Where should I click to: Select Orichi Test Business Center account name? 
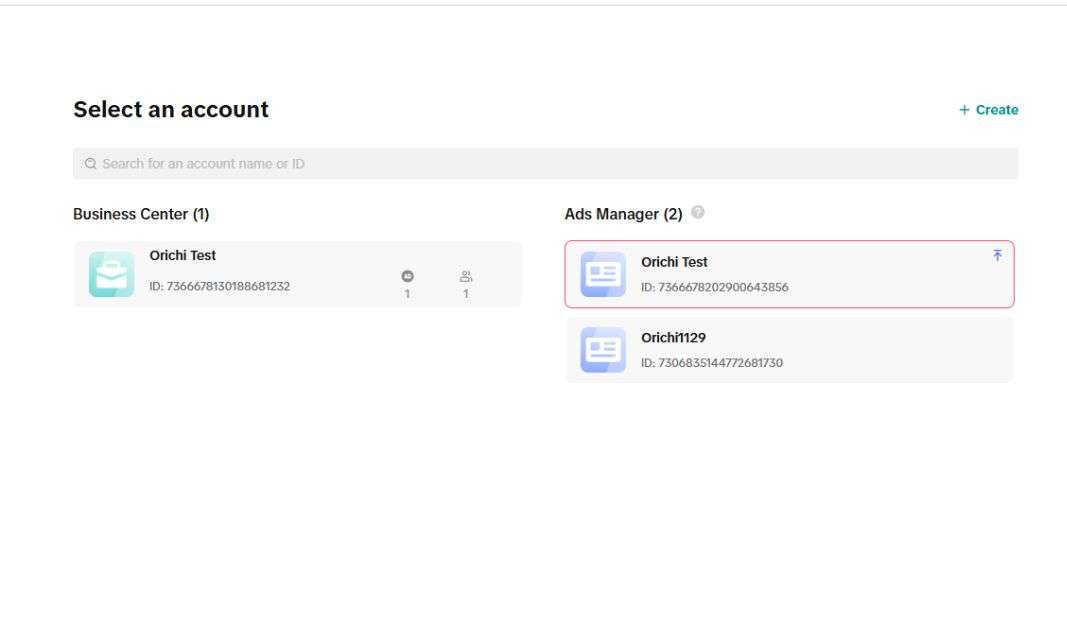(182, 255)
